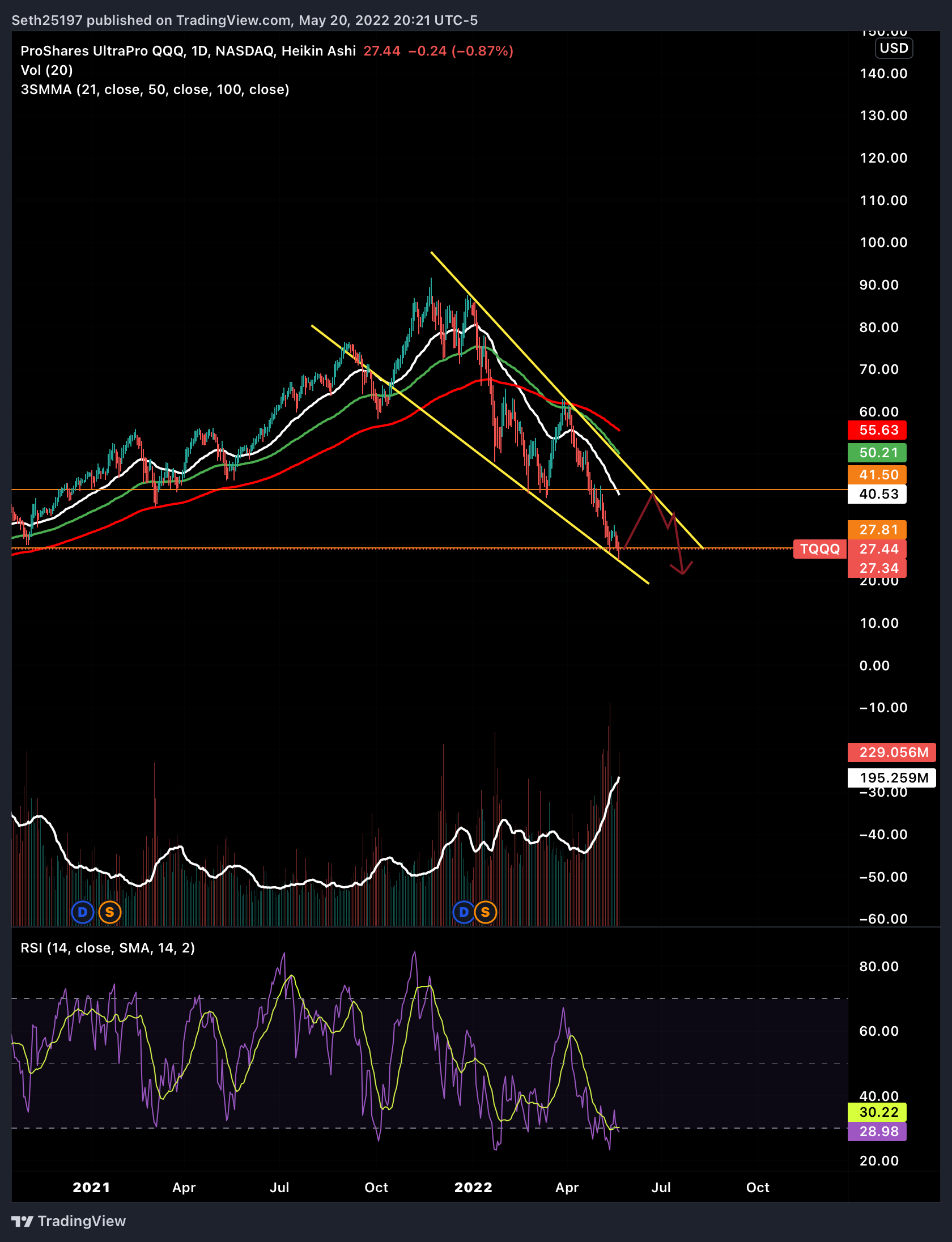Screen dimensions: 952x1242
Task: Click the 27.34 price label
Action: 877,568
